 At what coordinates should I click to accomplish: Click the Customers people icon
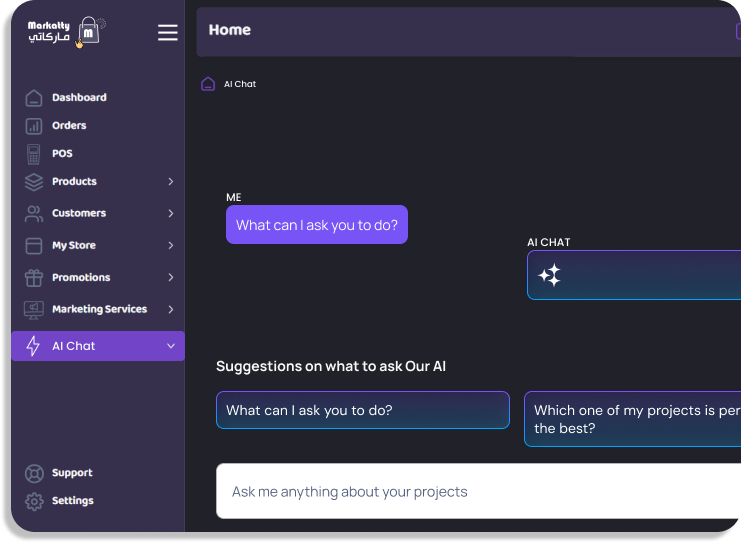(34, 214)
